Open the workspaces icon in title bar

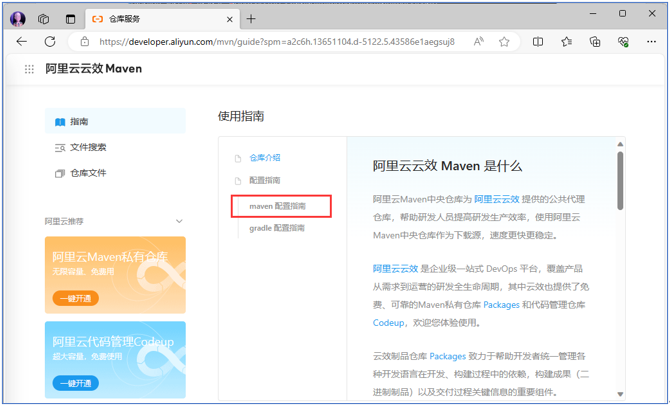click(44, 19)
